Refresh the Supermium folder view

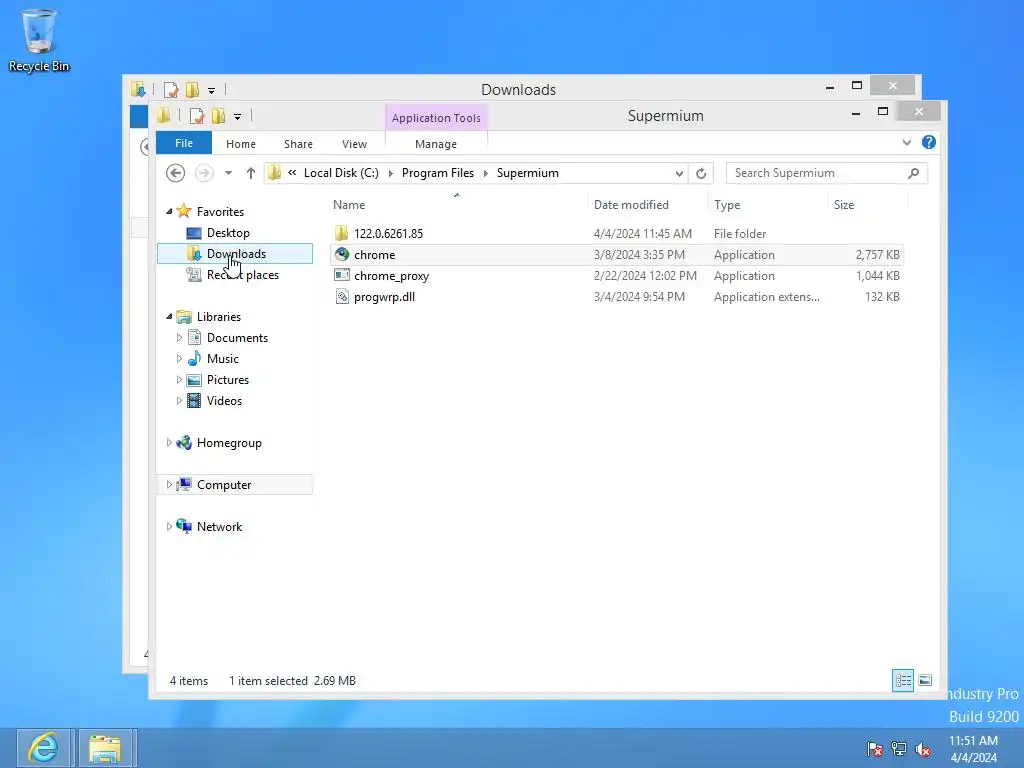[x=701, y=173]
